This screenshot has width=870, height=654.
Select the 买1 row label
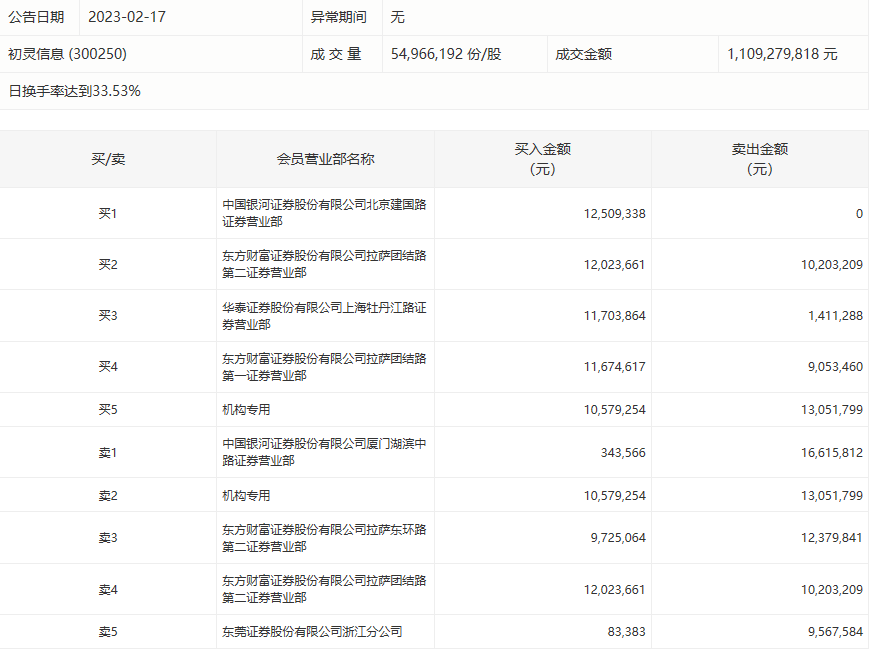(x=108, y=214)
